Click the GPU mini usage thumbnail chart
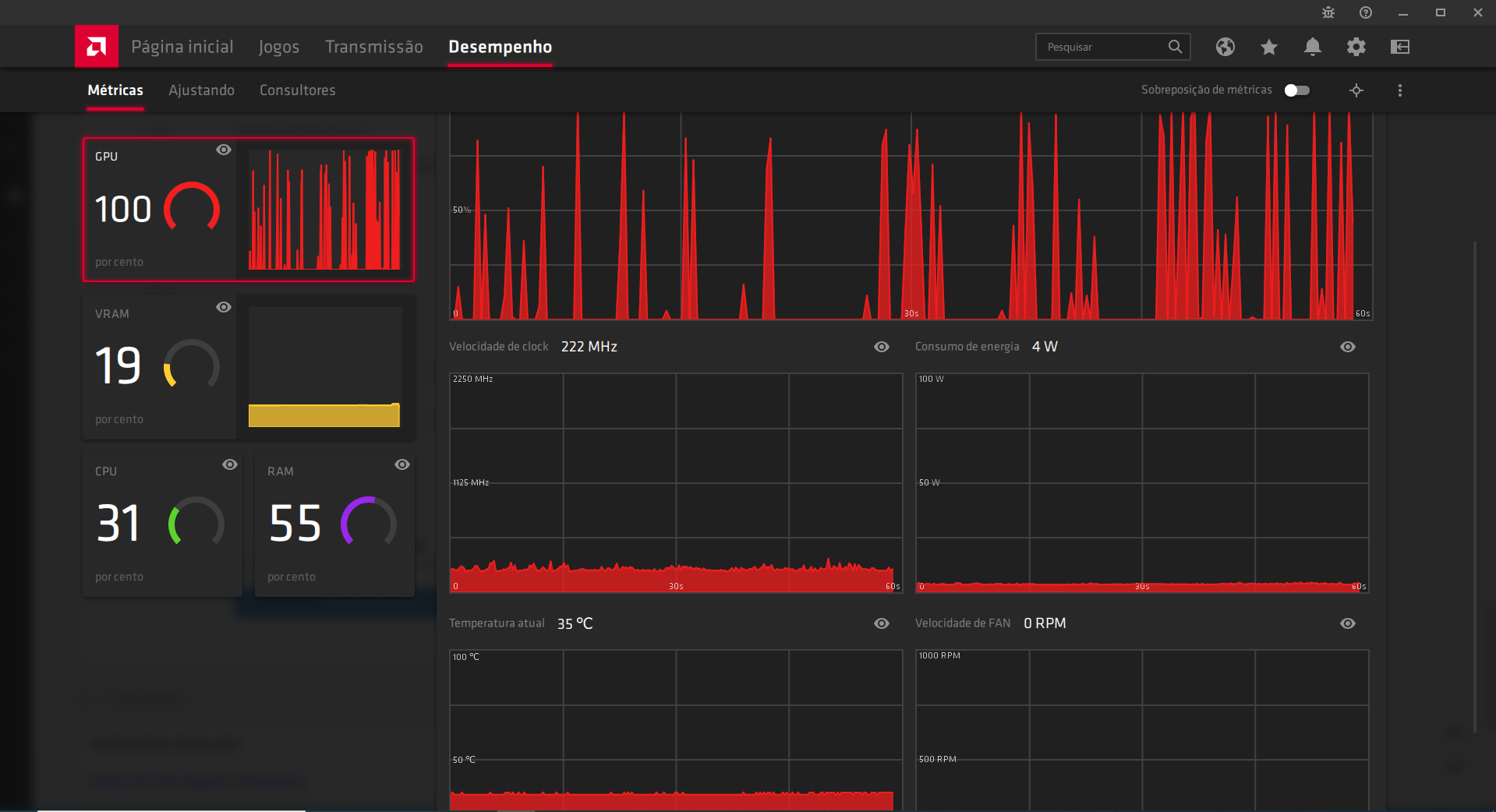Screen dimensions: 1496x812 coord(324,210)
